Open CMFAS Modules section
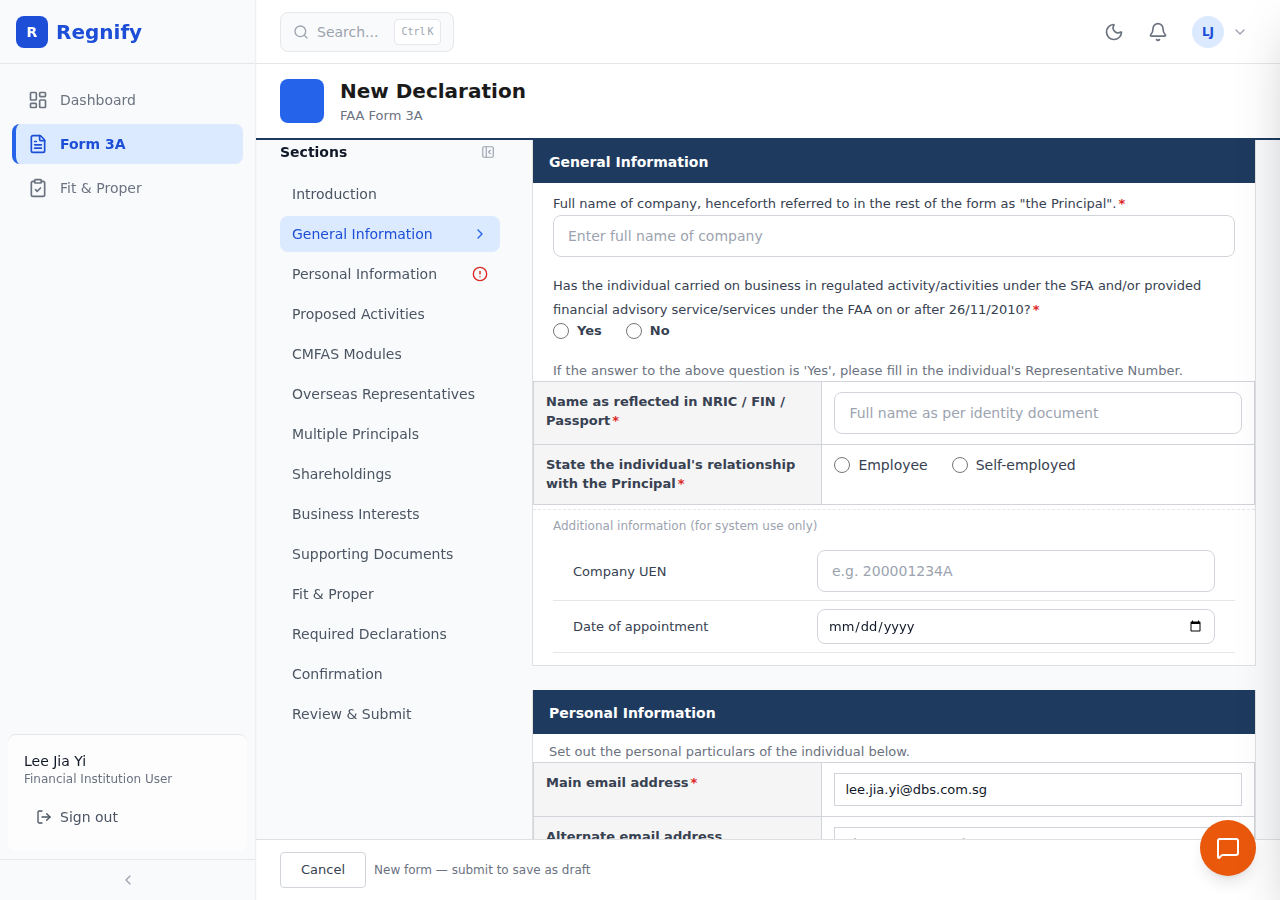This screenshot has width=1280, height=900. pyautogui.click(x=390, y=354)
